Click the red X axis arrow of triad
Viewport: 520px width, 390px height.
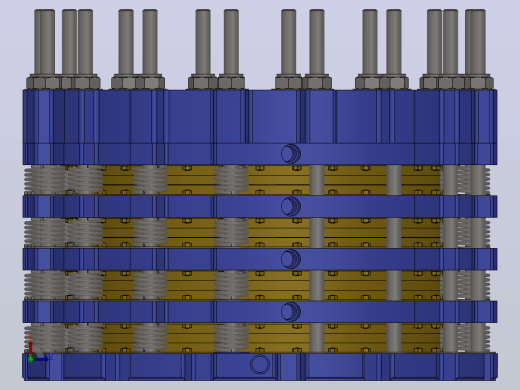tap(30, 348)
